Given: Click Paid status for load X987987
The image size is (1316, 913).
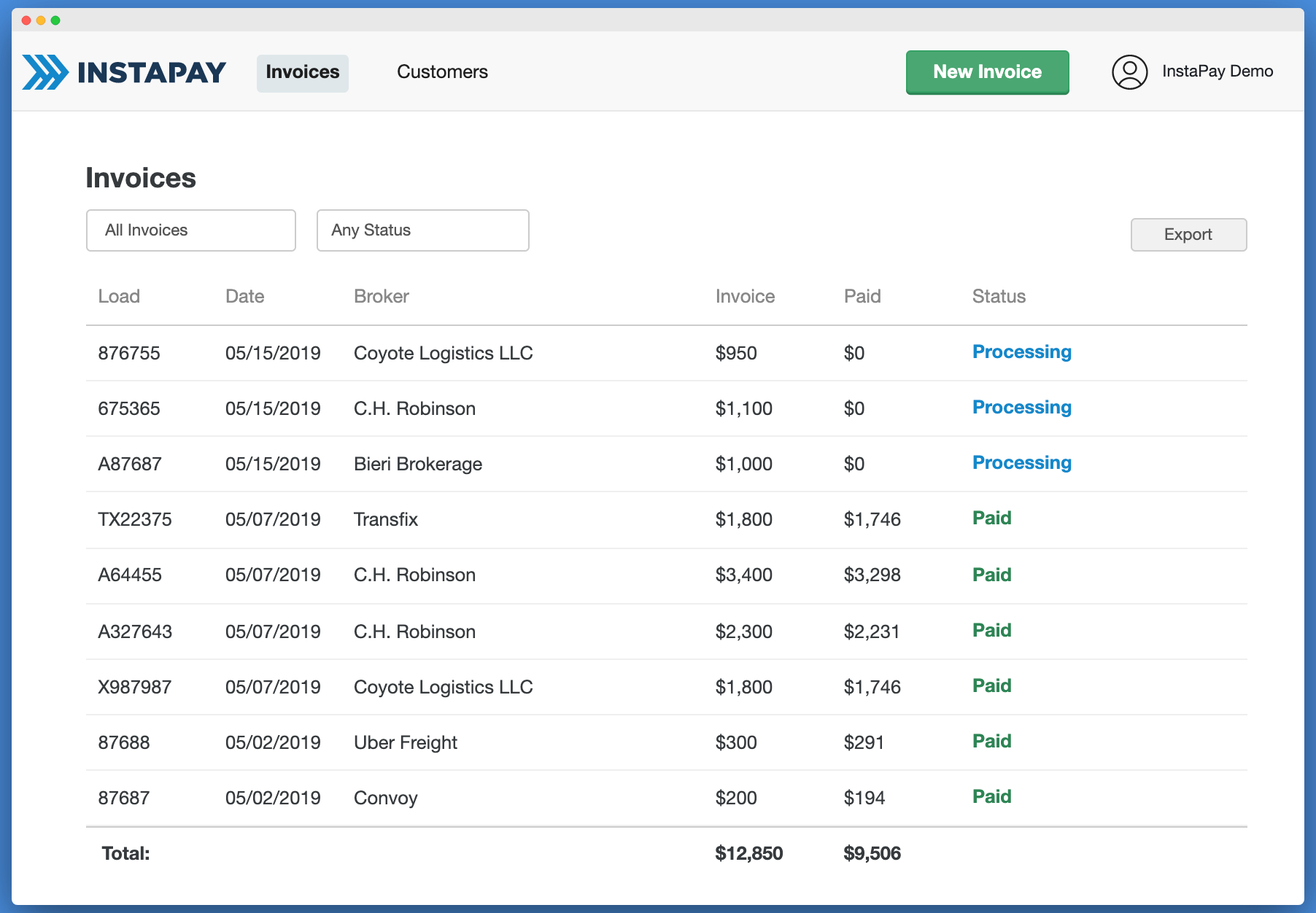Looking at the screenshot, I should [x=992, y=685].
